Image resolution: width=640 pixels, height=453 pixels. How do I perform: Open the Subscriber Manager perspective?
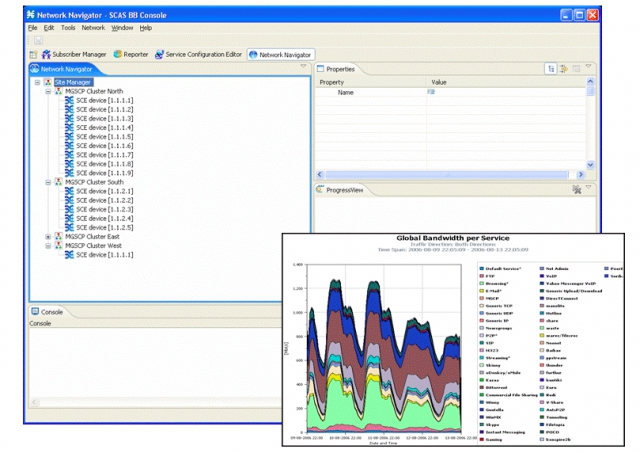74,54
